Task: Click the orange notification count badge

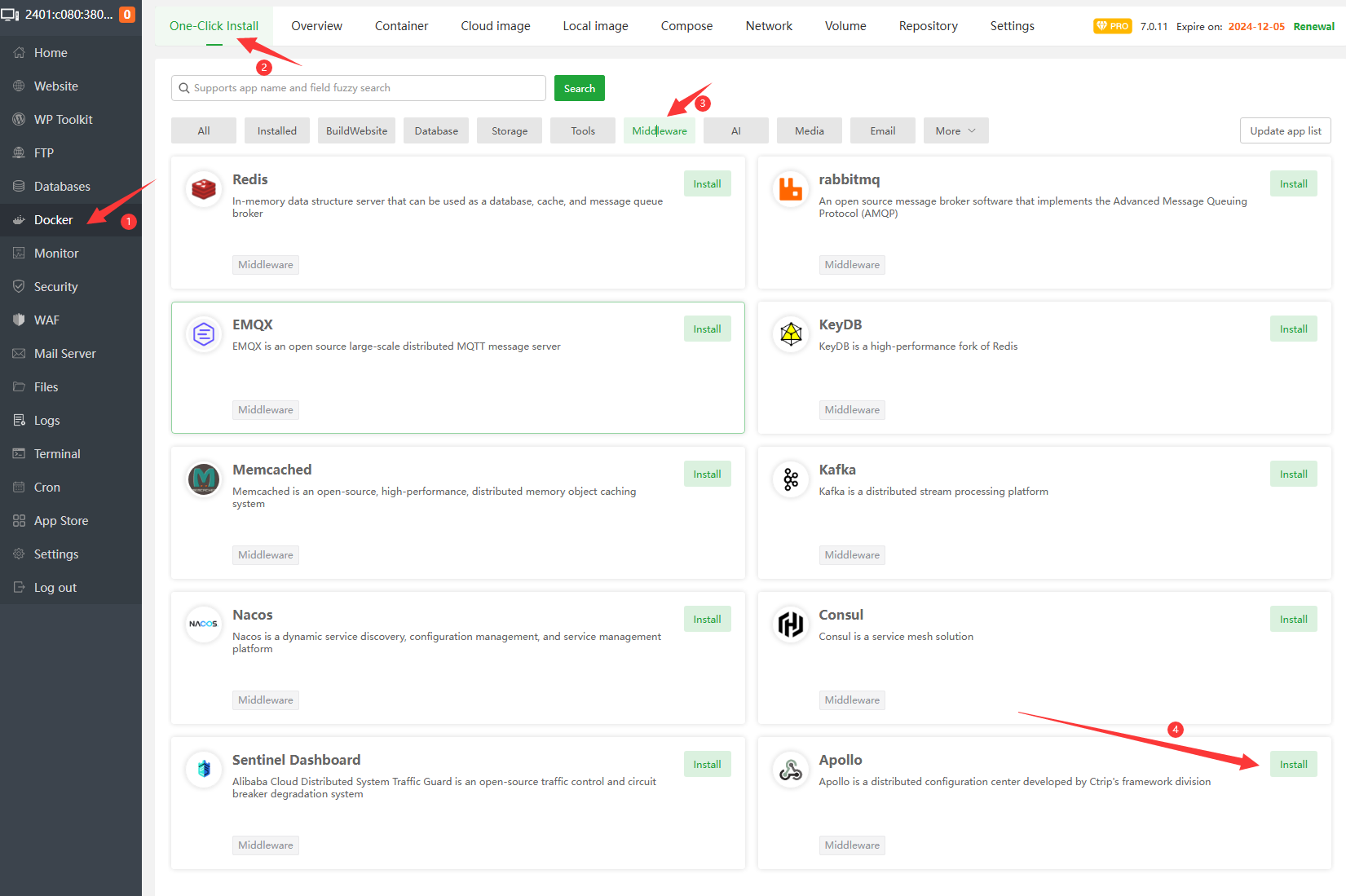Action: point(127,15)
